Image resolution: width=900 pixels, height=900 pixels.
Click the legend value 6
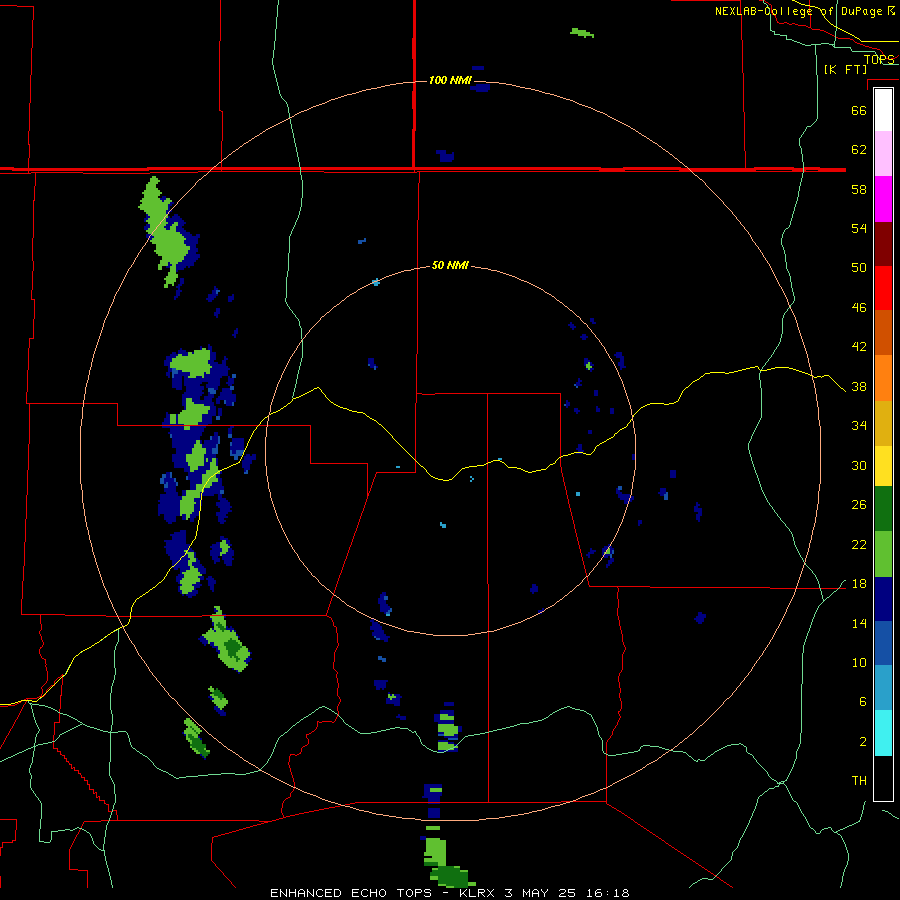(863, 702)
